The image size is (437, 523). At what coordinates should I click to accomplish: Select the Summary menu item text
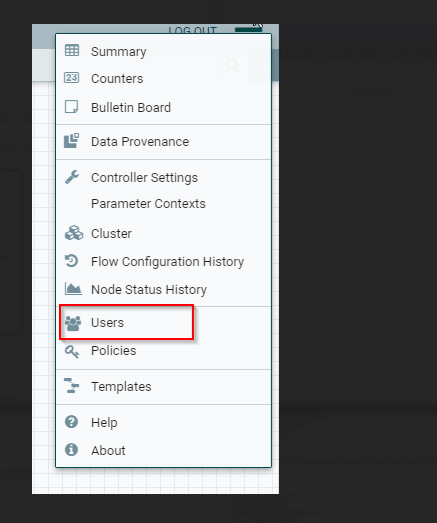118,52
